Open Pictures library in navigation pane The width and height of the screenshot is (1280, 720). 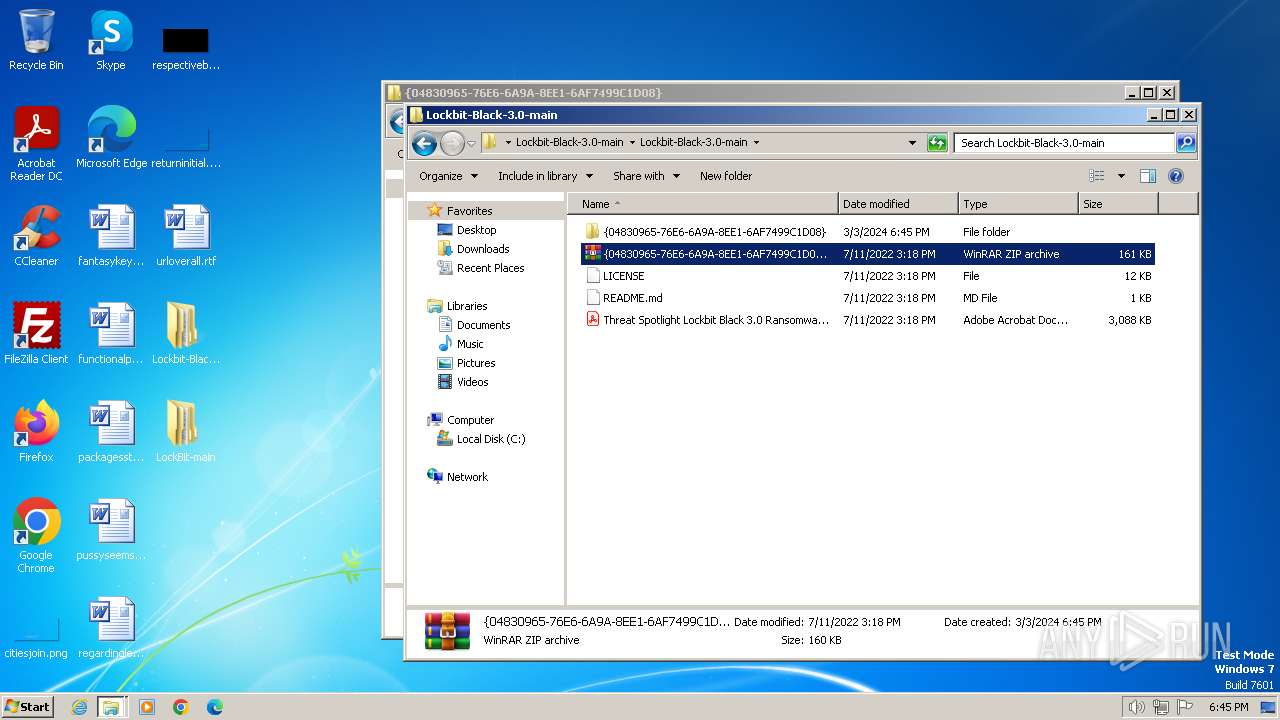click(x=476, y=363)
